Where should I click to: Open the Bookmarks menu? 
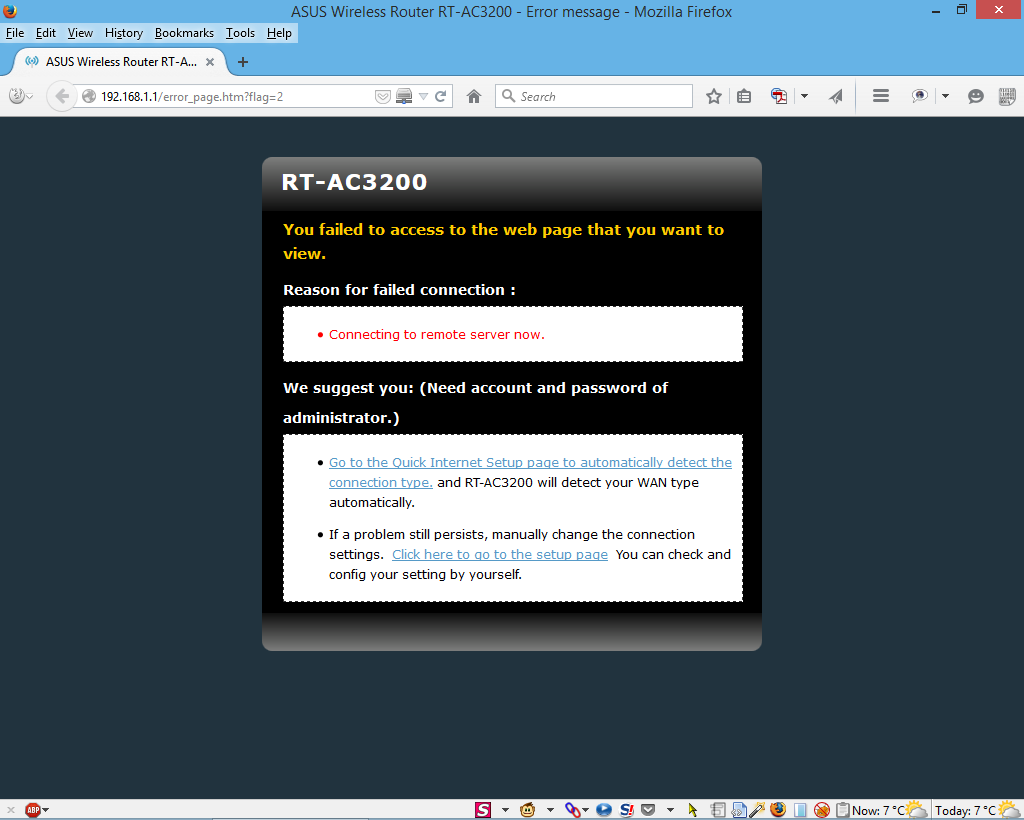(x=184, y=33)
